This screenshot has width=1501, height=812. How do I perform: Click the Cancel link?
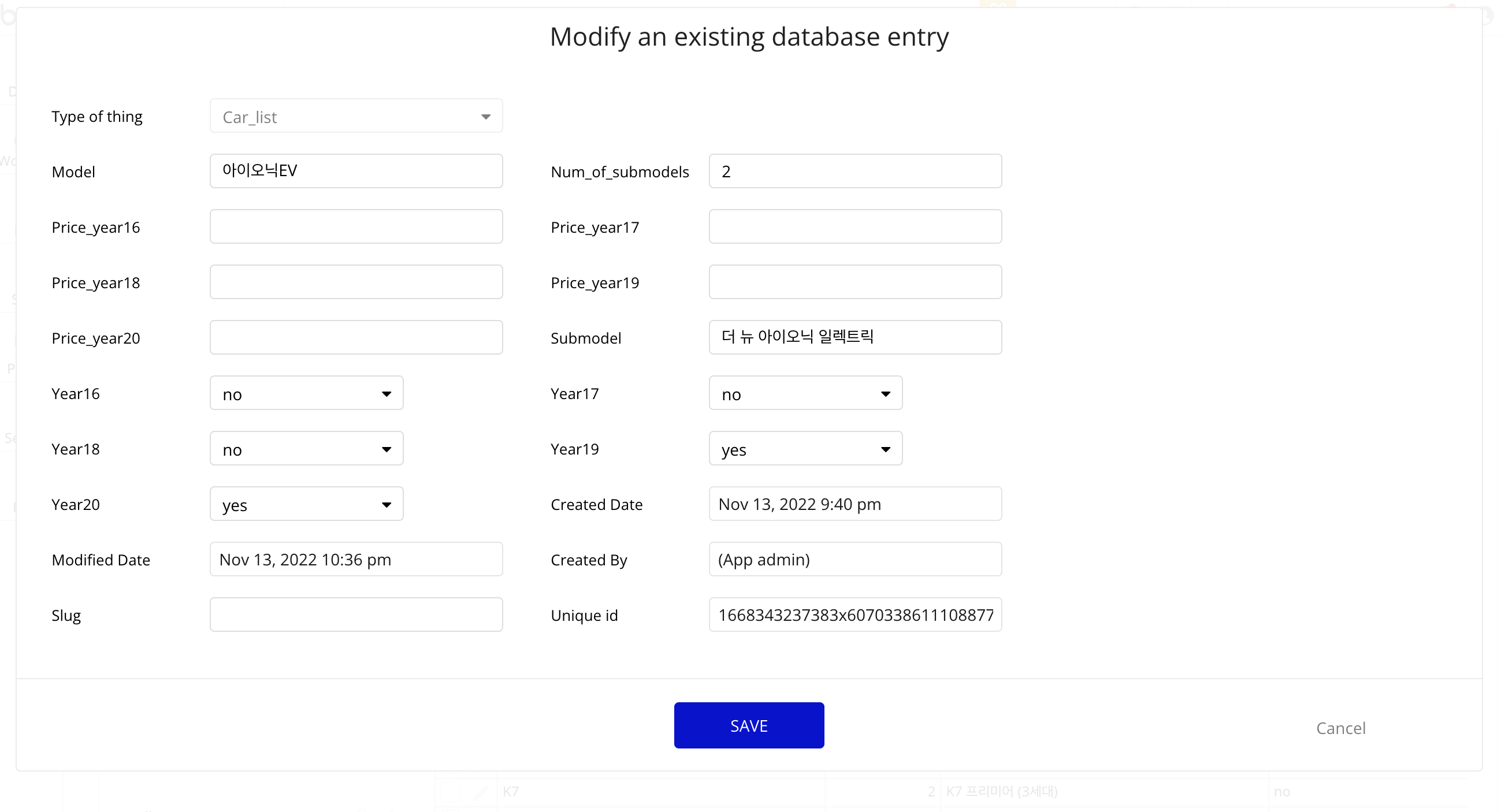click(x=1340, y=728)
